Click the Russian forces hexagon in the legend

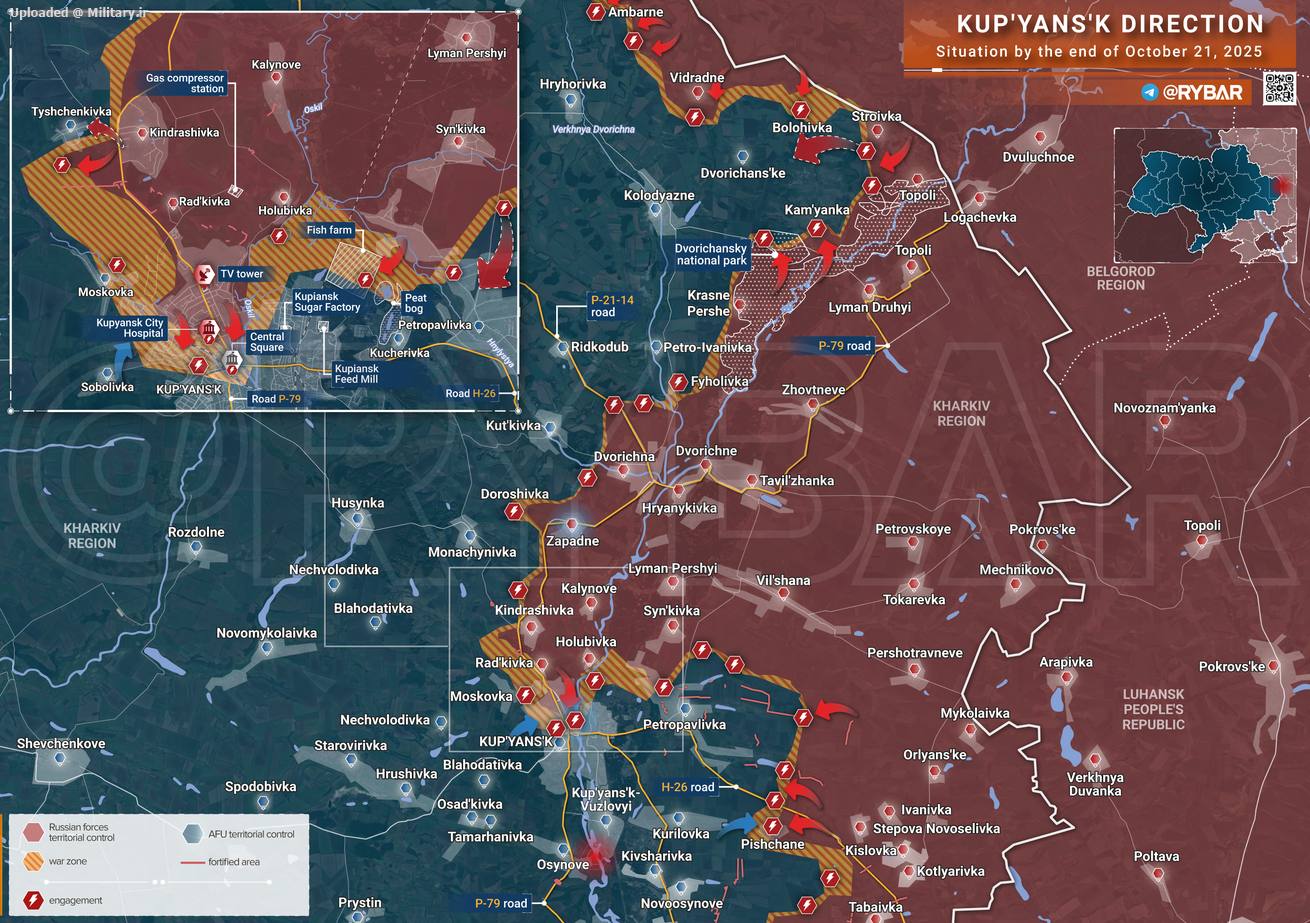coord(34,832)
